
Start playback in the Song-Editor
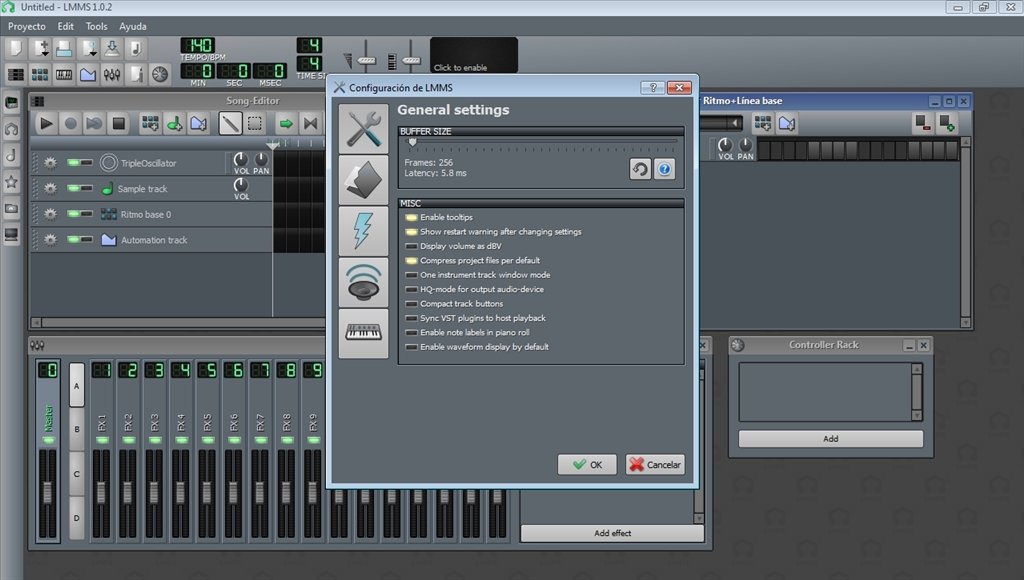pos(46,123)
